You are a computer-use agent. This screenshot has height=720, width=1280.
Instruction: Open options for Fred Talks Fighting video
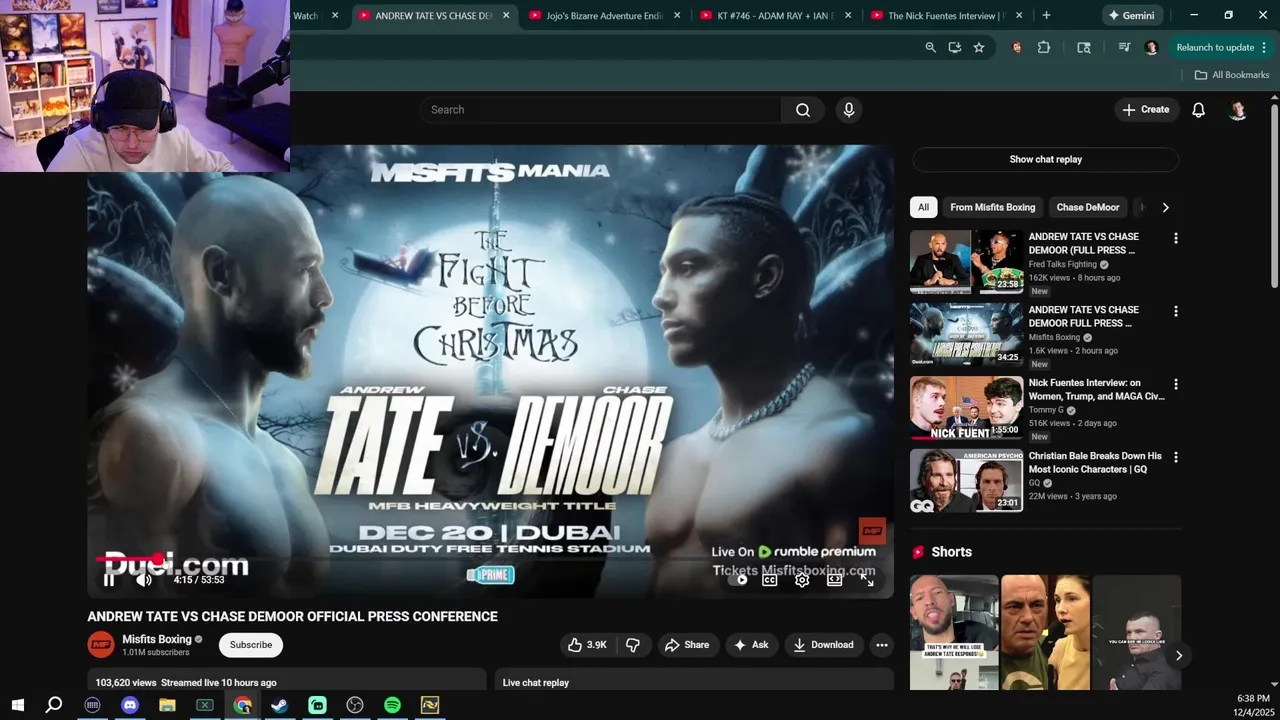click(1176, 238)
